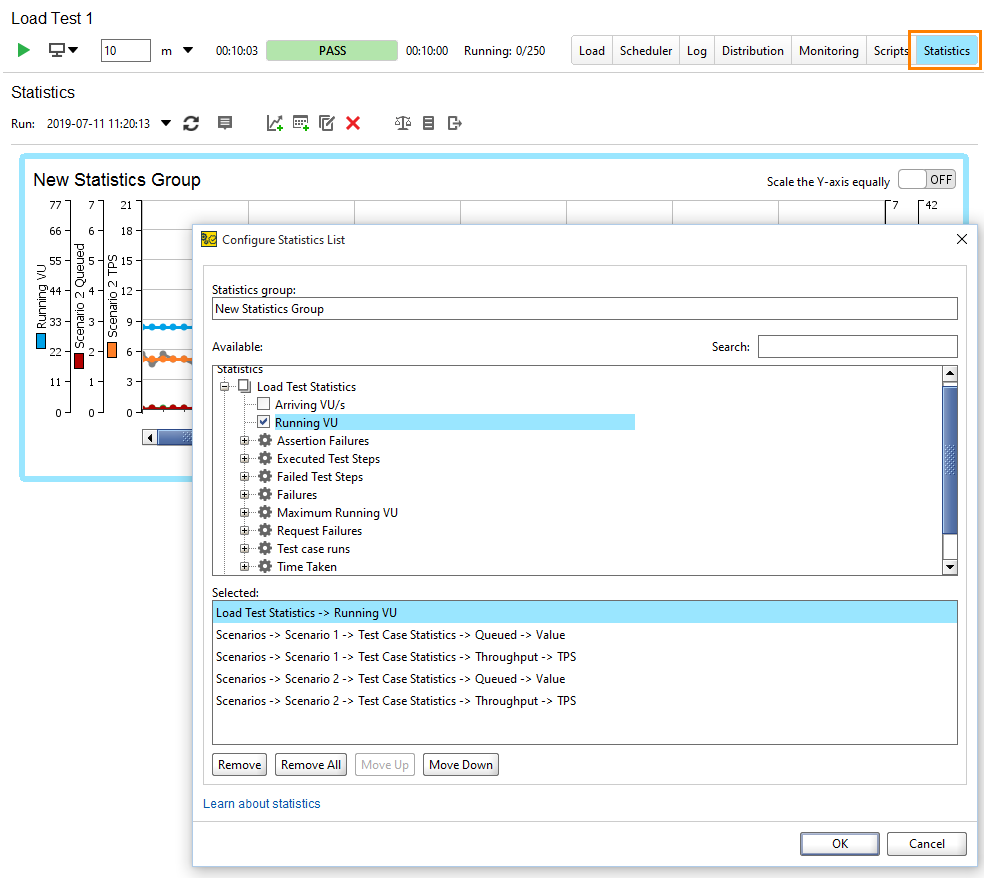Switch to the Monitoring tab
The image size is (984, 878).
coord(828,50)
